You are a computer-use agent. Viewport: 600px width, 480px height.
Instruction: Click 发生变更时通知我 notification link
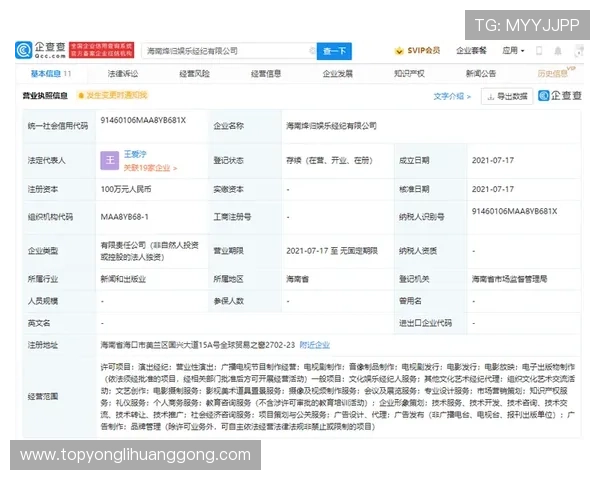(x=117, y=95)
